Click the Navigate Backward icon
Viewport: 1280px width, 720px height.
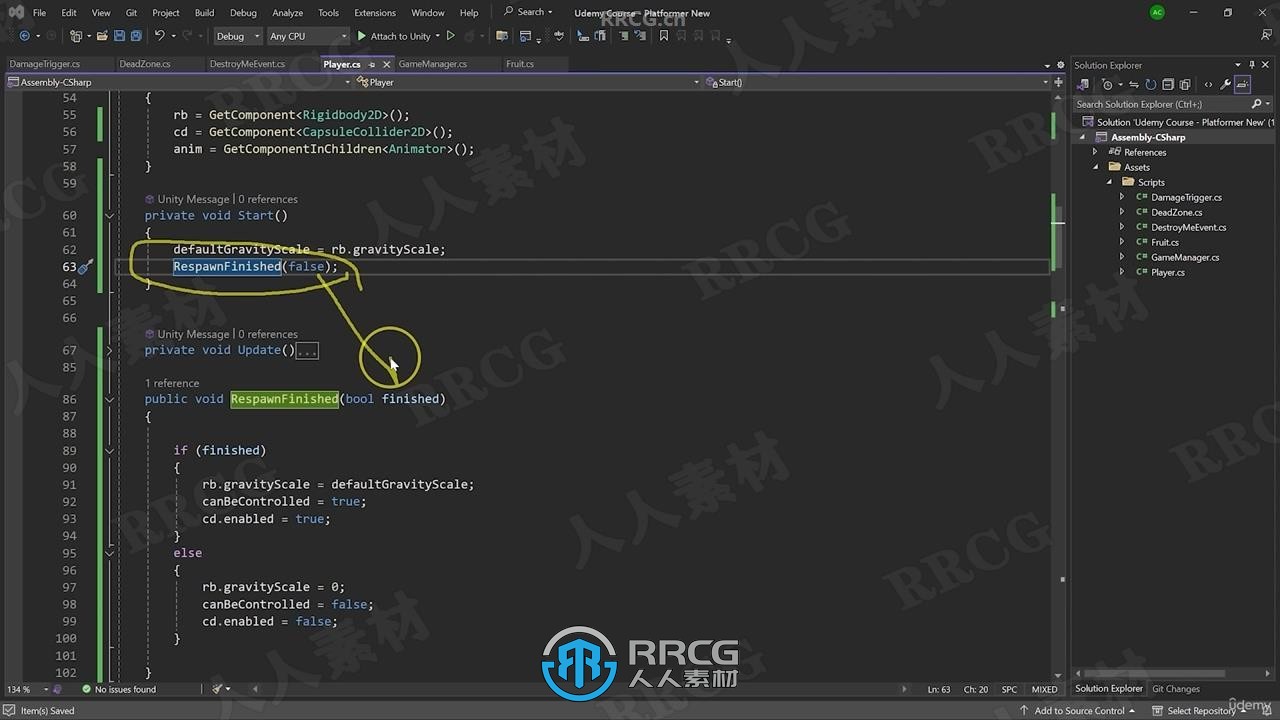pos(24,36)
